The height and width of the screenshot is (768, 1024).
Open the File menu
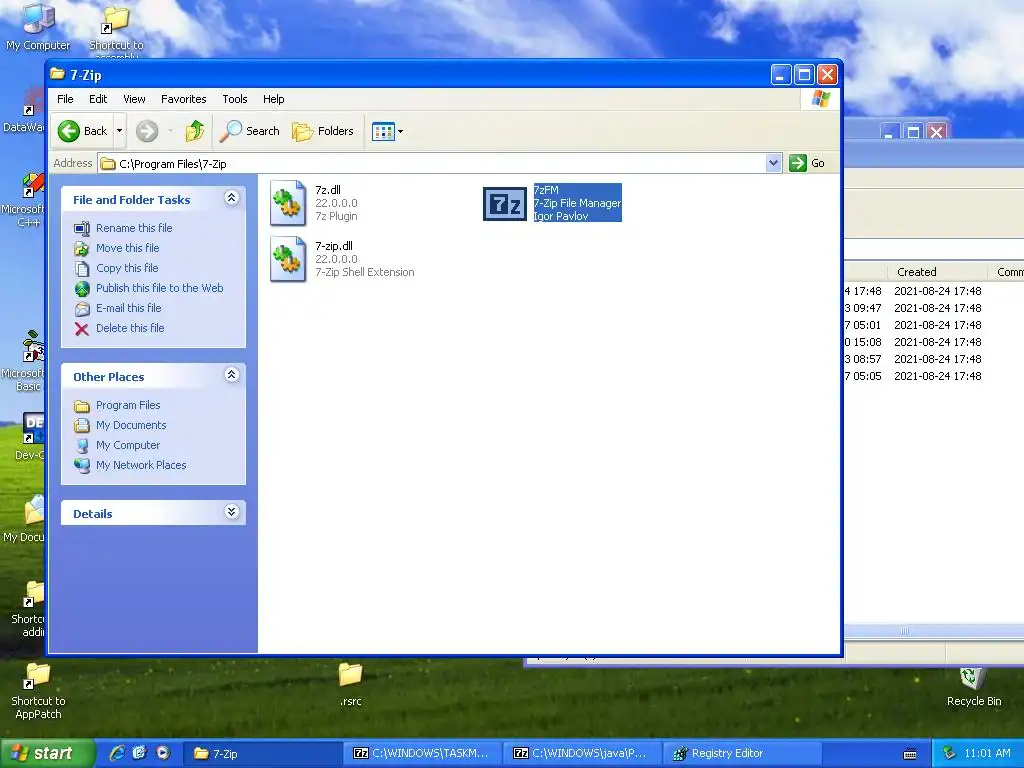click(x=65, y=99)
